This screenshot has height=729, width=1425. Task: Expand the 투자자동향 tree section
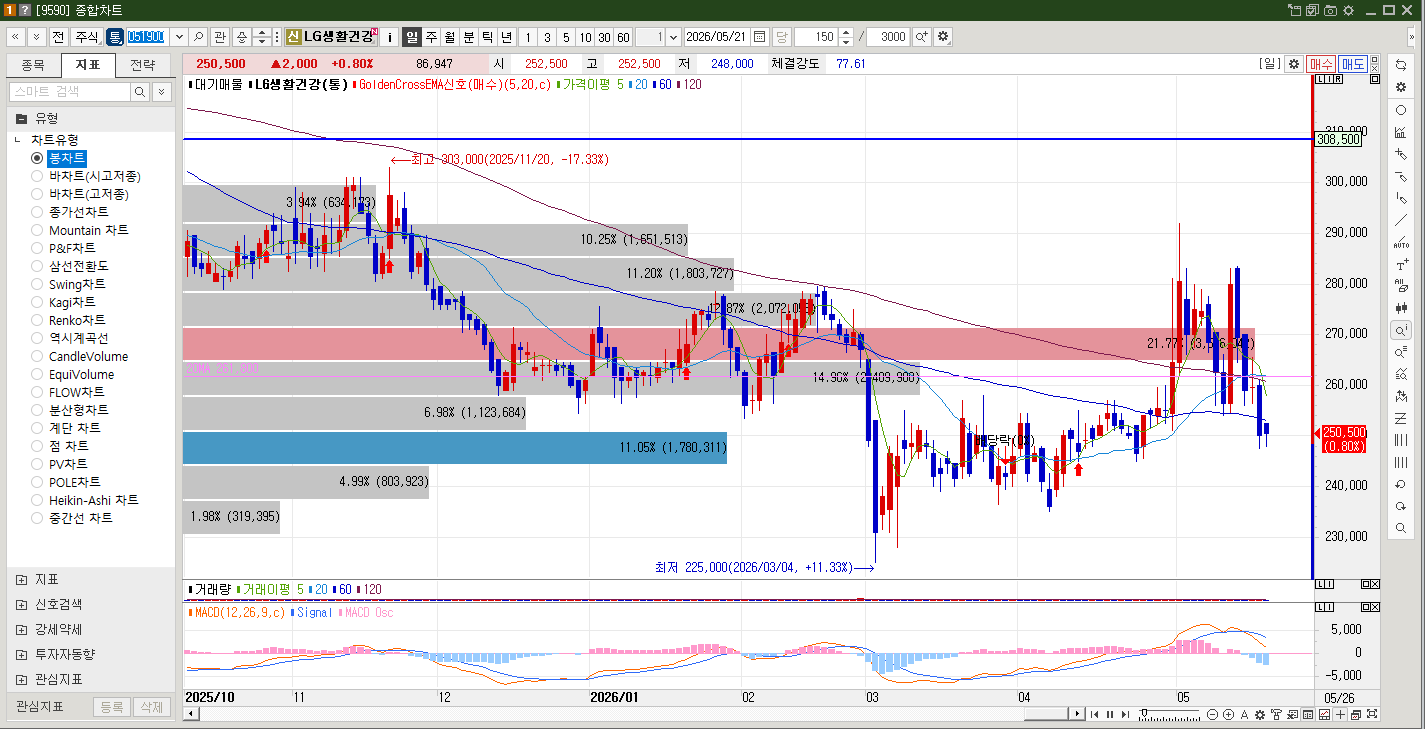tap(21, 654)
